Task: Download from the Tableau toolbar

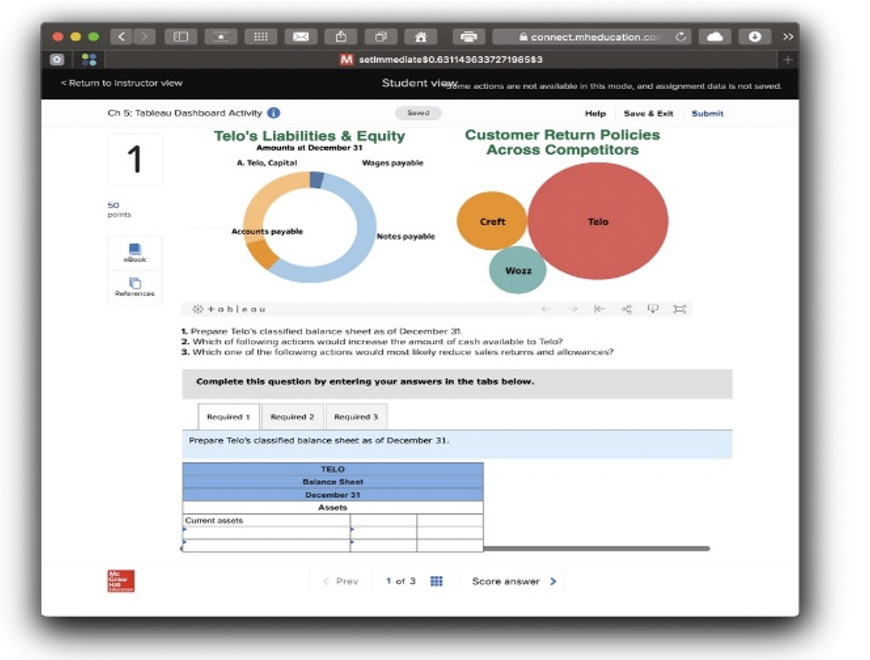Action: point(652,309)
